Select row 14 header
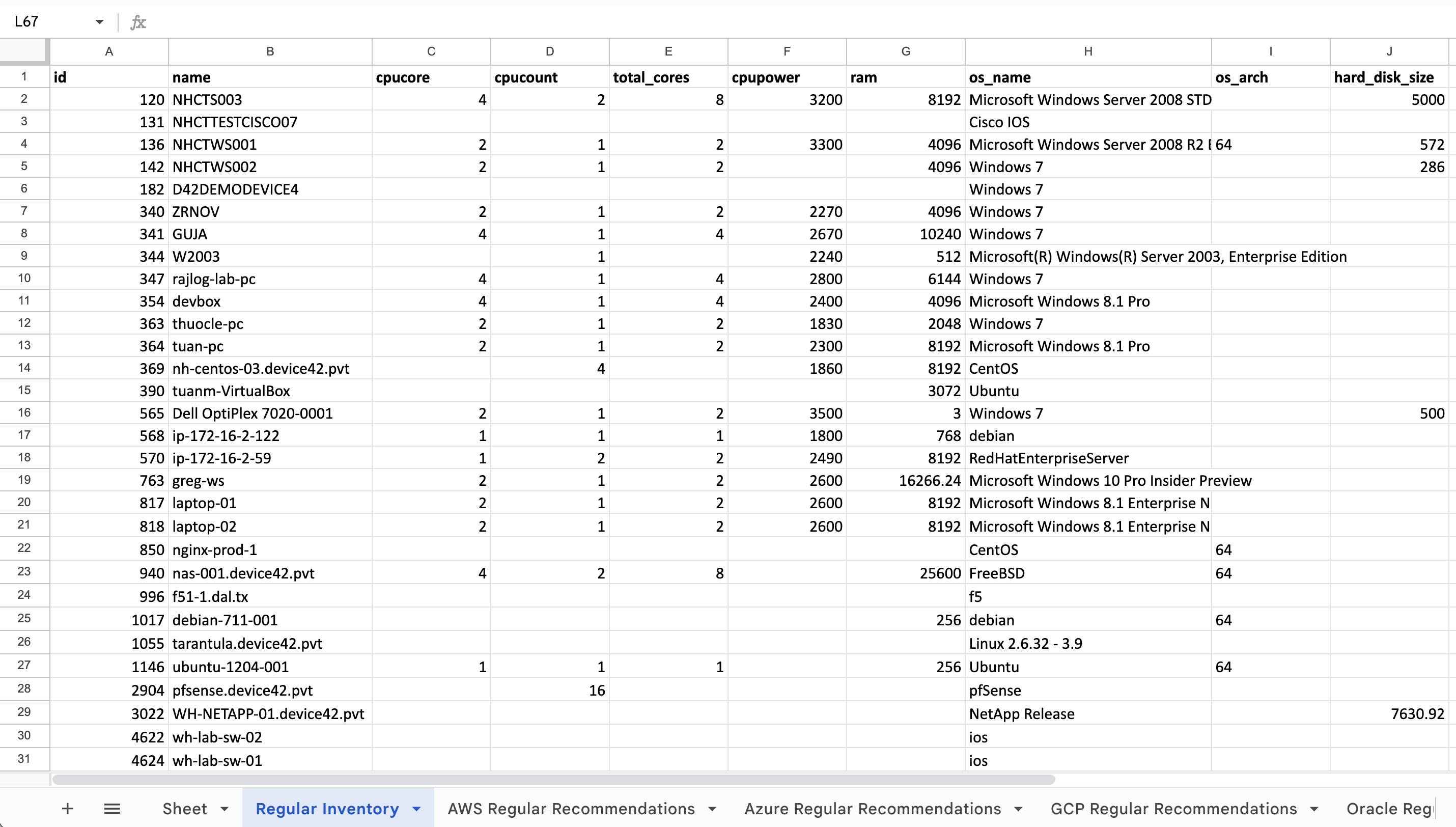This screenshot has height=827, width=1456. (24, 368)
